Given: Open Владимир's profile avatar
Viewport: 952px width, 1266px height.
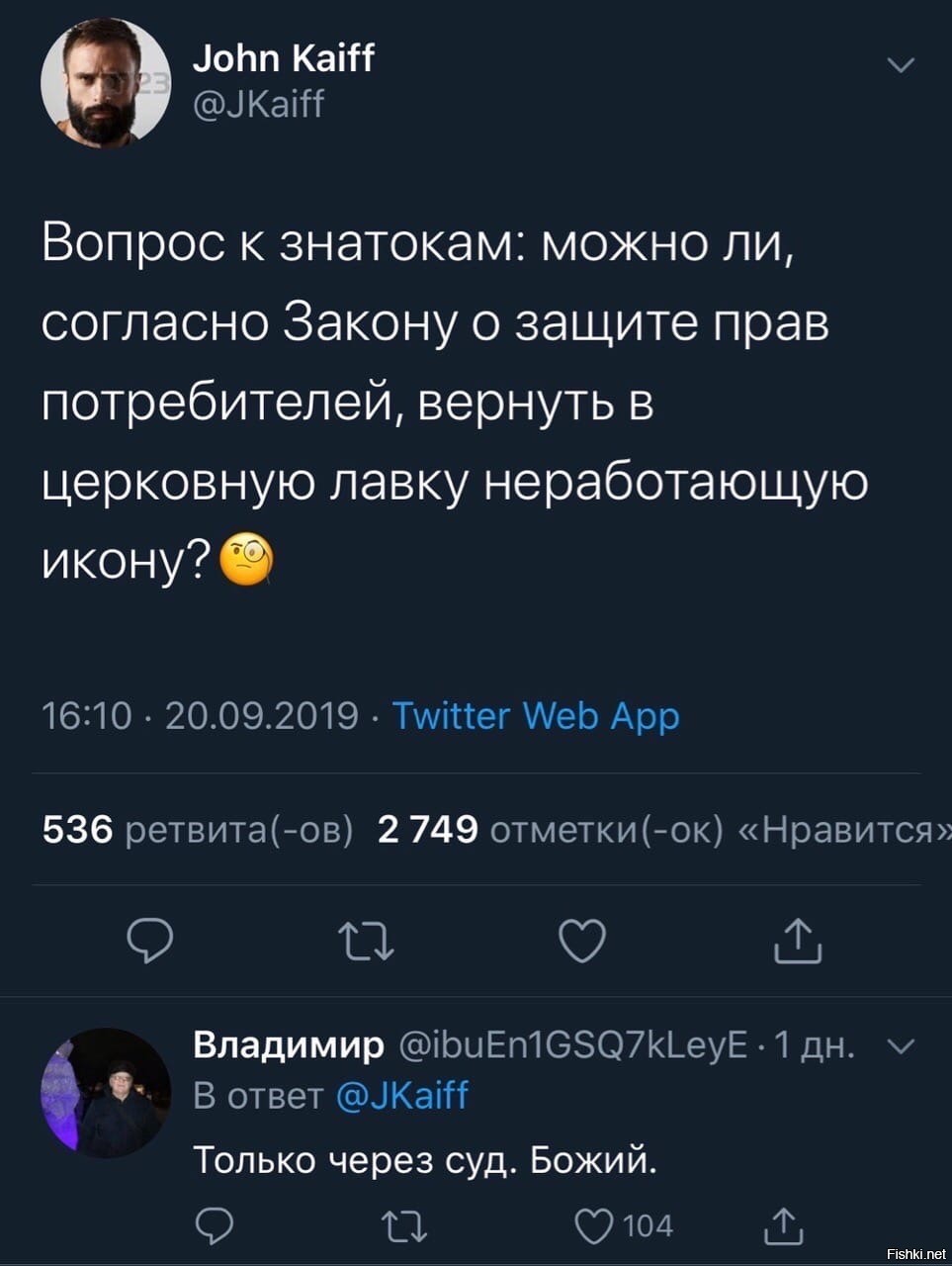Looking at the screenshot, I should 106,1092.
